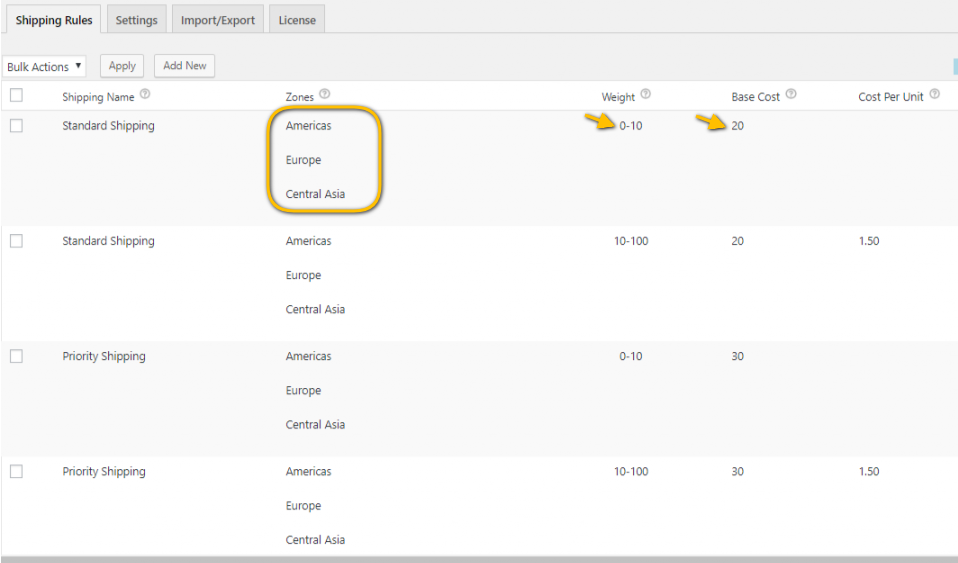Image resolution: width=958 pixels, height=563 pixels.
Task: Click help icon next to Weight header
Action: (x=645, y=94)
